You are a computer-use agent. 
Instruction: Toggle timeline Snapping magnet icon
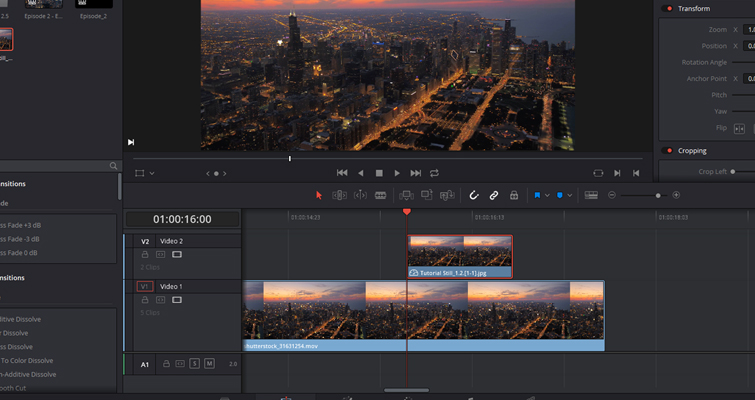474,195
